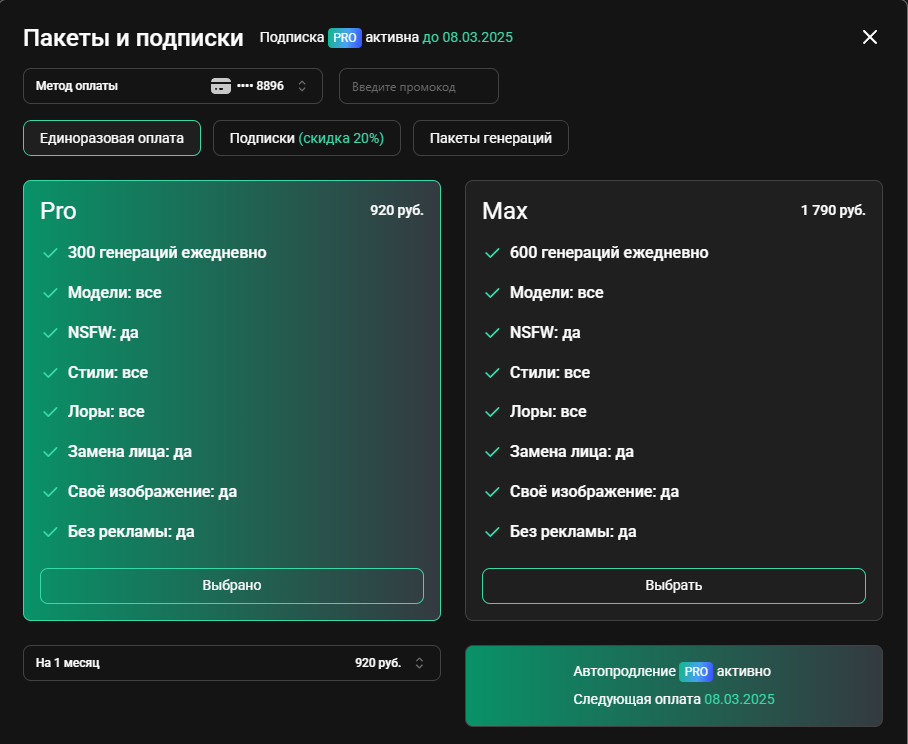Open the Подписки (скидка 20%) tab

pos(307,138)
